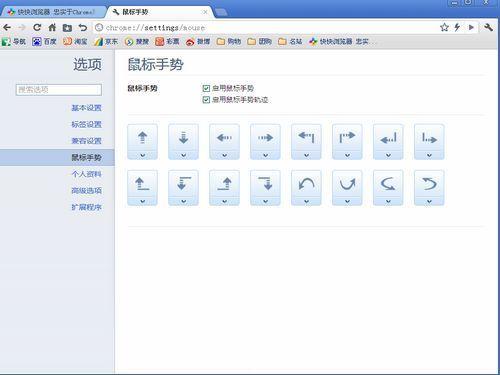Open the wrench settings menu
500x375 pixels.
point(489,27)
